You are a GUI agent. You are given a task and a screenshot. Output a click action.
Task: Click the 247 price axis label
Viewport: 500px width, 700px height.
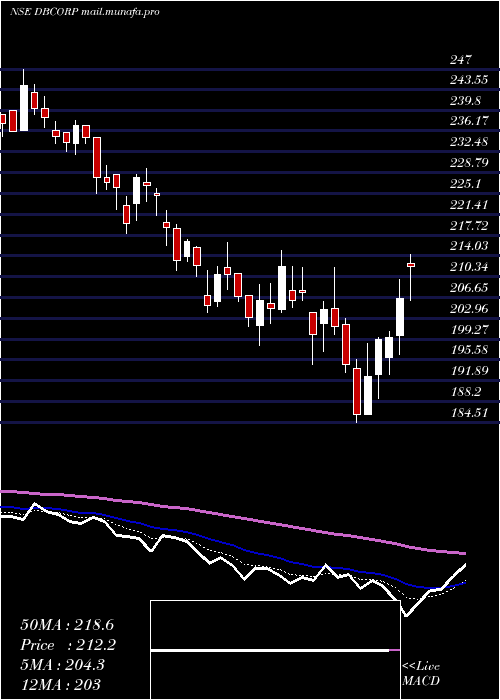click(x=461, y=60)
